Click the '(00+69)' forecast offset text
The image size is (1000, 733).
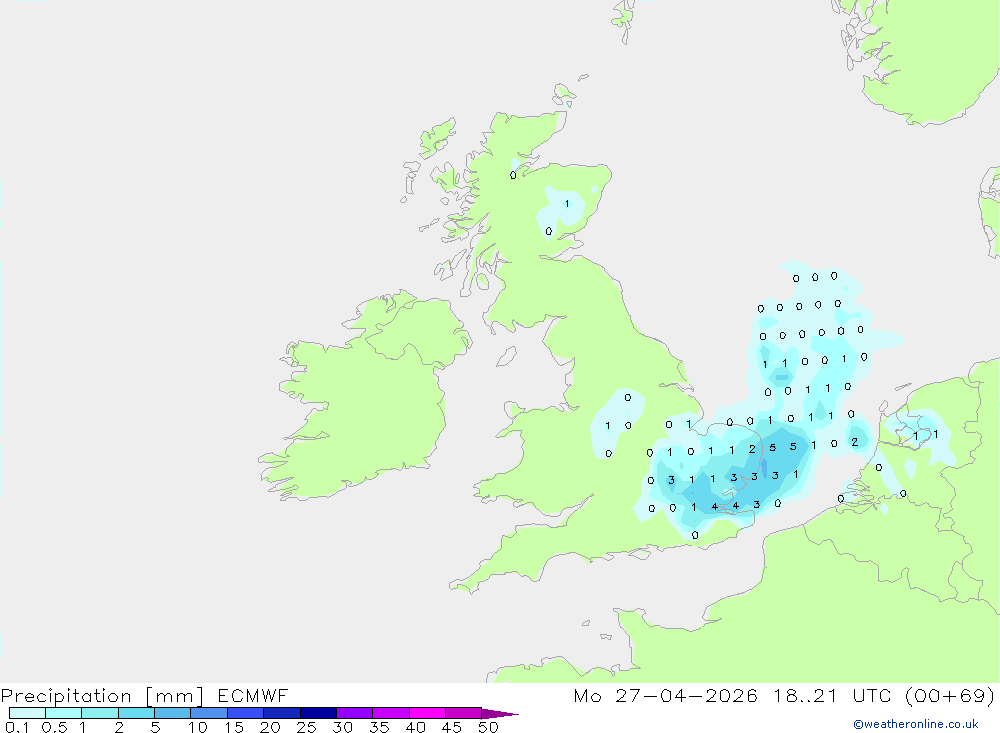950,695
